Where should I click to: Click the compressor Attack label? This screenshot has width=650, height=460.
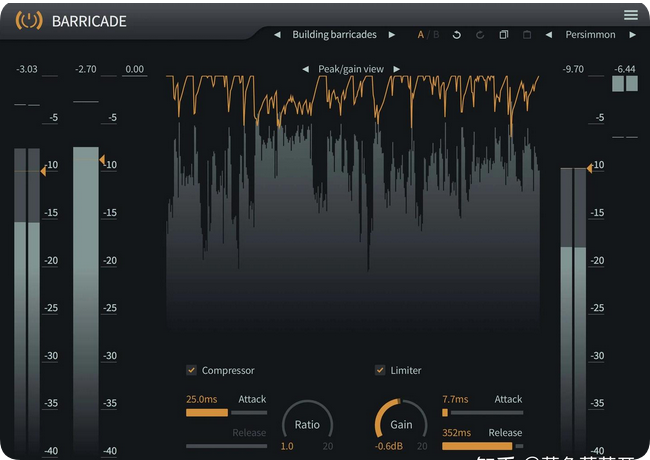tap(252, 399)
